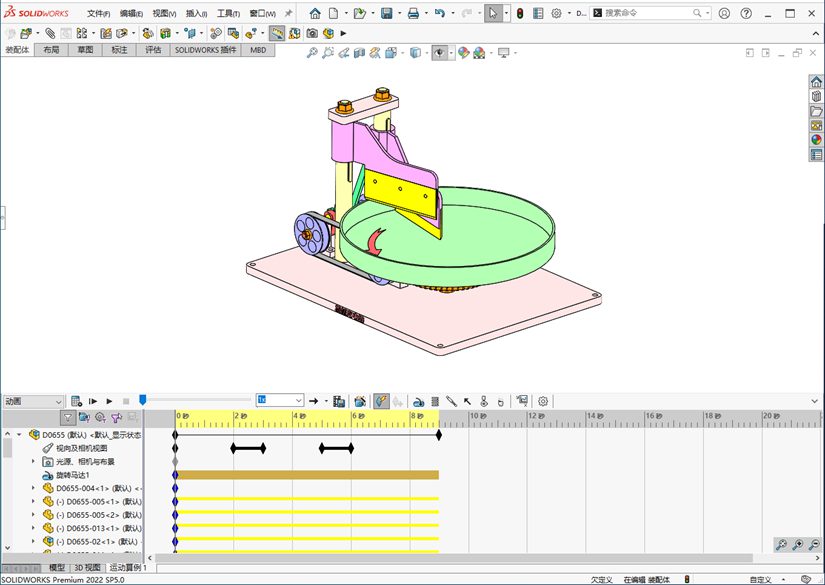
Task: Select the end keyframe diamond at 9 seconds
Action: click(439, 435)
